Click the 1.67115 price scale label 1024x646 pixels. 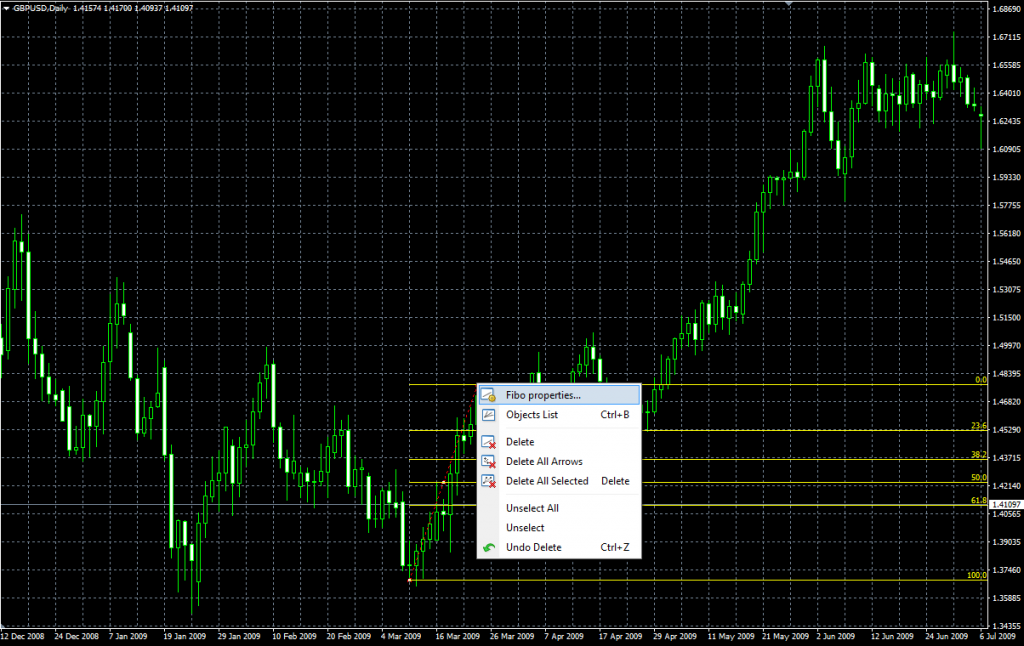[x=1006, y=37]
